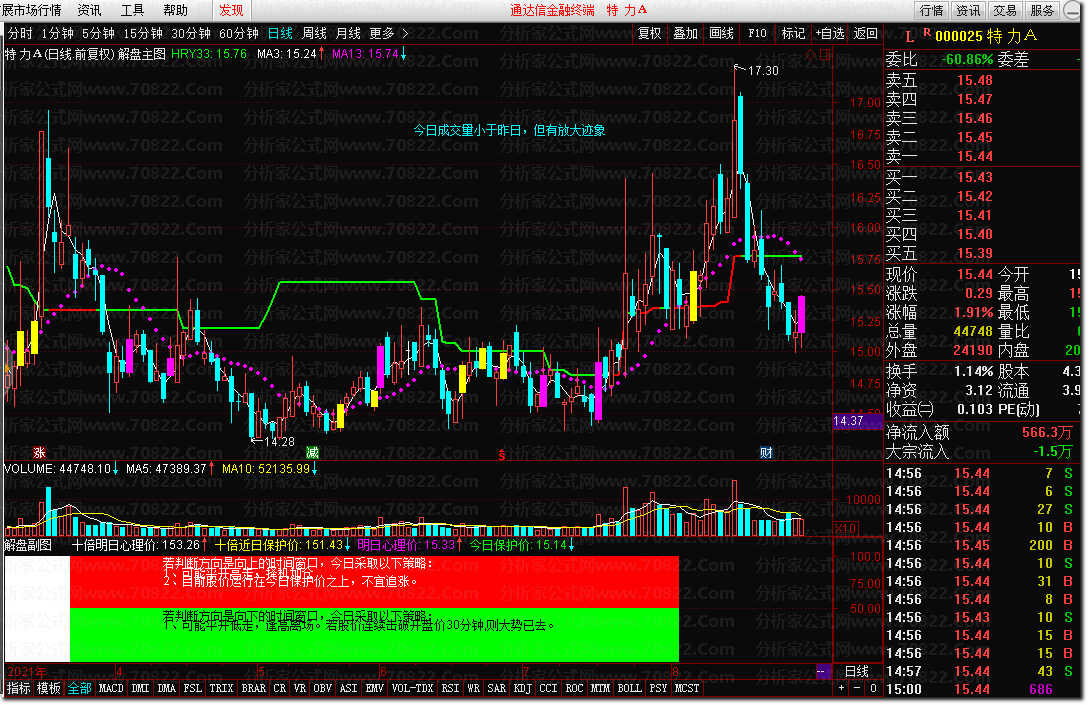Switch to 15分钟 period
This screenshot has height=705, width=1089.
(x=143, y=33)
